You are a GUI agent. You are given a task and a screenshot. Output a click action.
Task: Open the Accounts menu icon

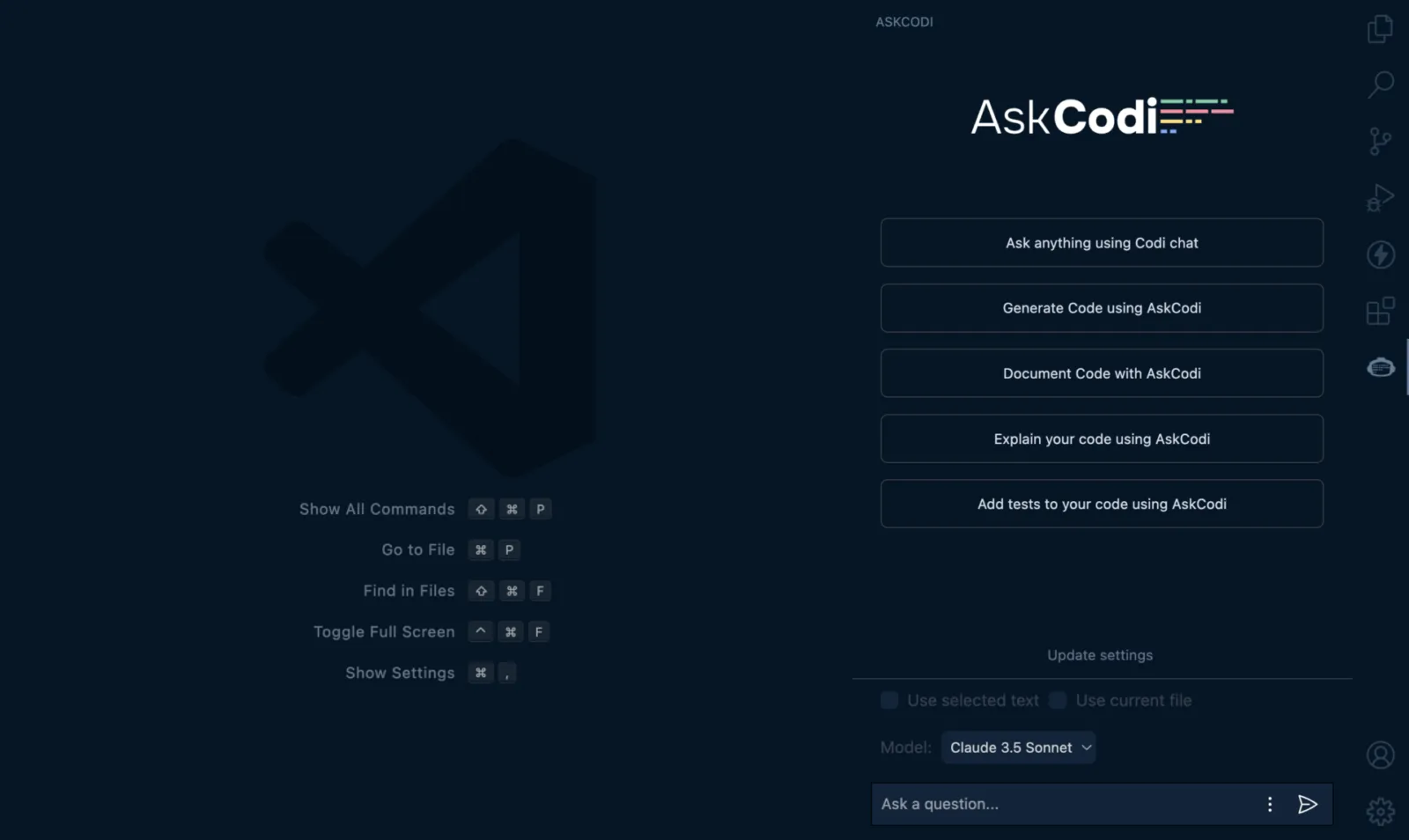[x=1380, y=755]
